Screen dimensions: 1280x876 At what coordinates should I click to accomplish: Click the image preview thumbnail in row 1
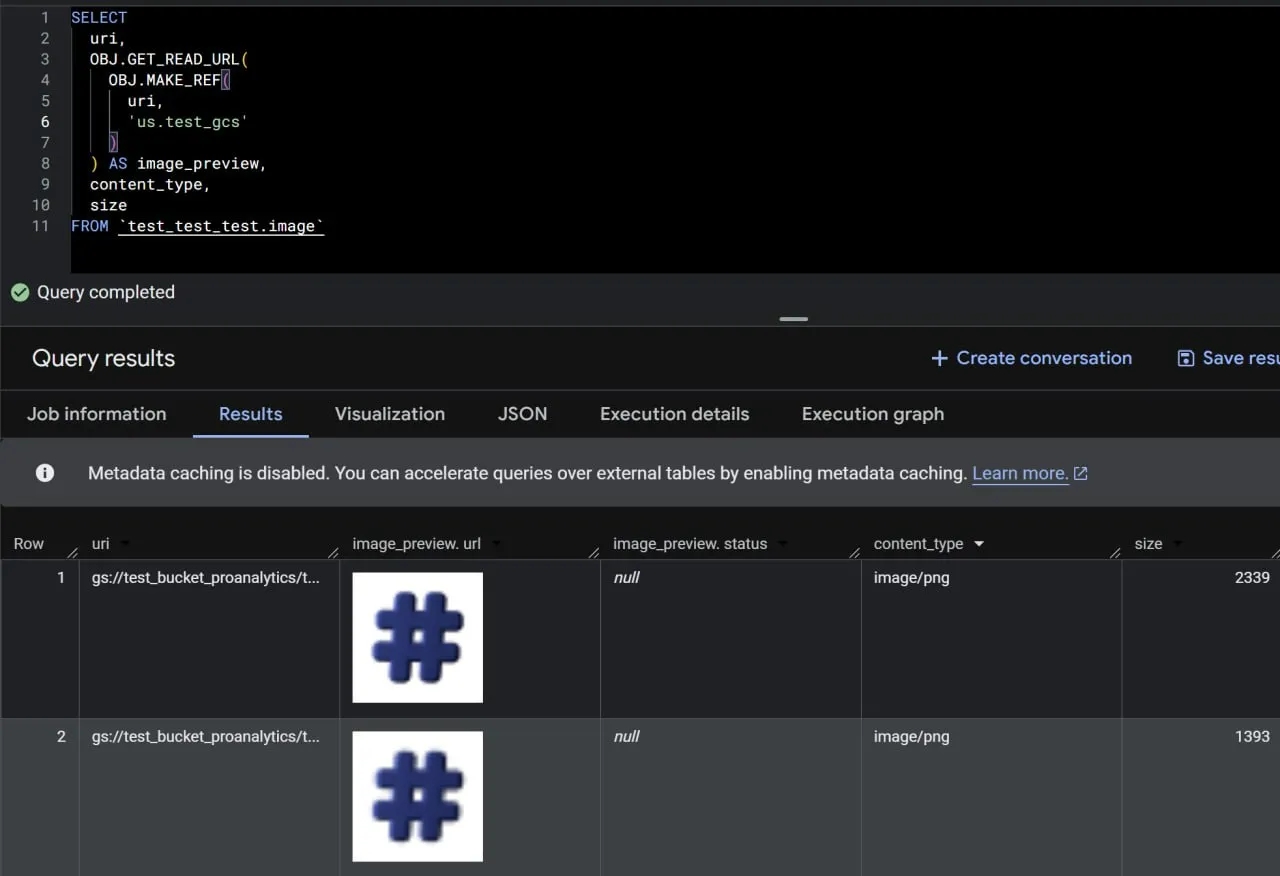coord(417,637)
